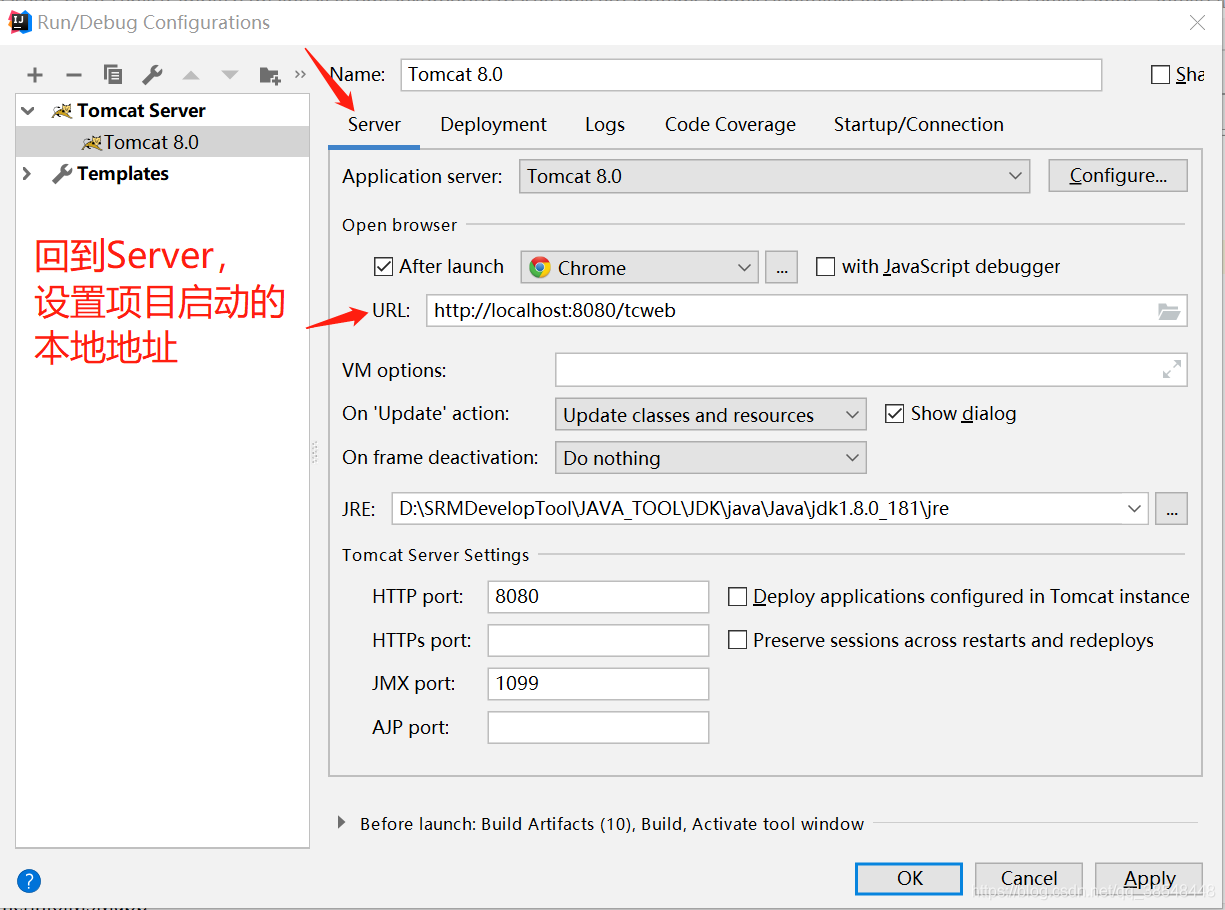Viewport: 1225px width, 910px height.
Task: Expand the VM options field
Action: tap(1172, 370)
